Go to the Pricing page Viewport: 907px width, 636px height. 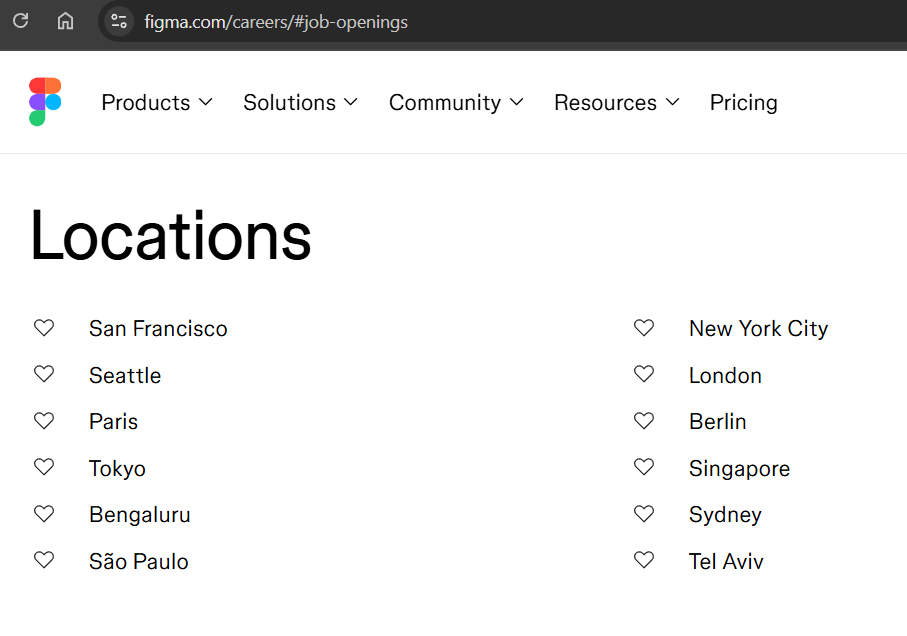(743, 103)
